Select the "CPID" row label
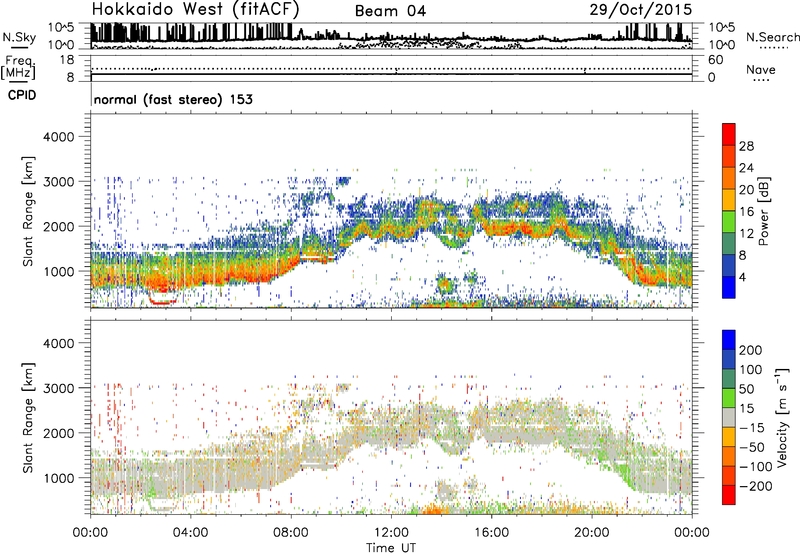 pyautogui.click(x=22, y=95)
